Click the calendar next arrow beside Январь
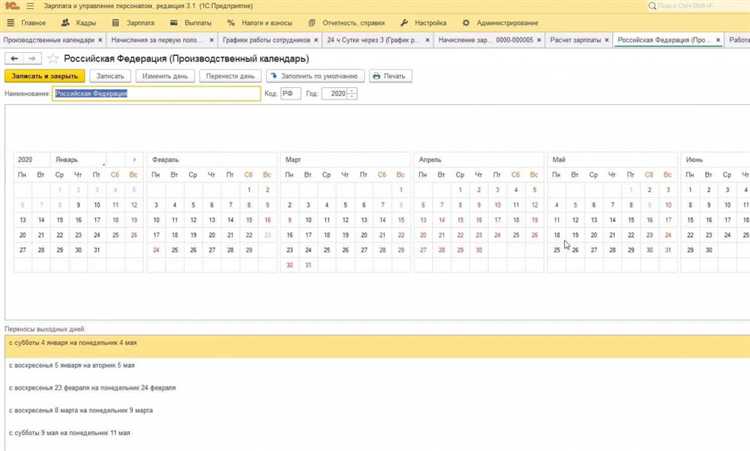Image resolution: width=750 pixels, height=451 pixels. [x=134, y=159]
